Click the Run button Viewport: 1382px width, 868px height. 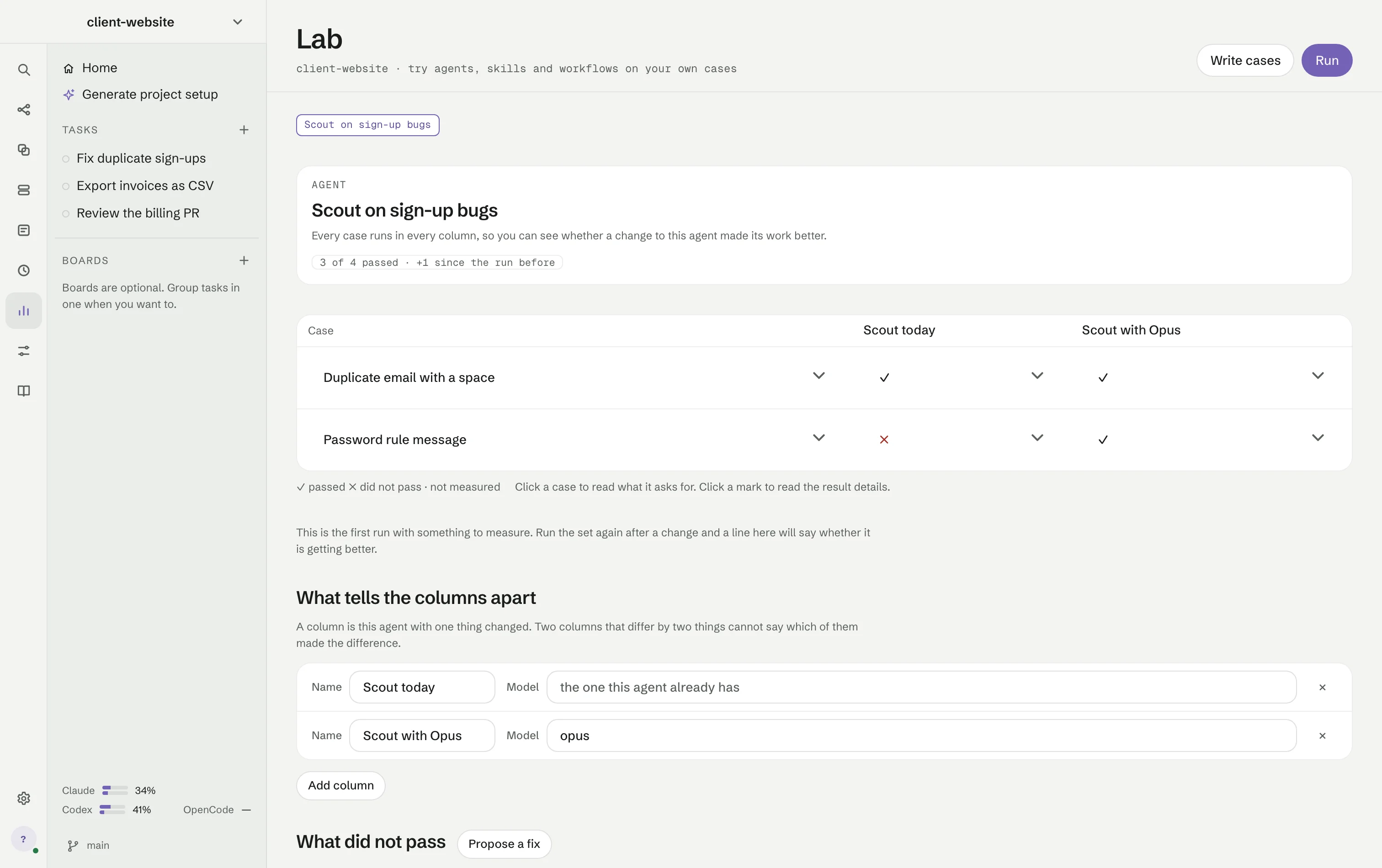tap(1326, 60)
